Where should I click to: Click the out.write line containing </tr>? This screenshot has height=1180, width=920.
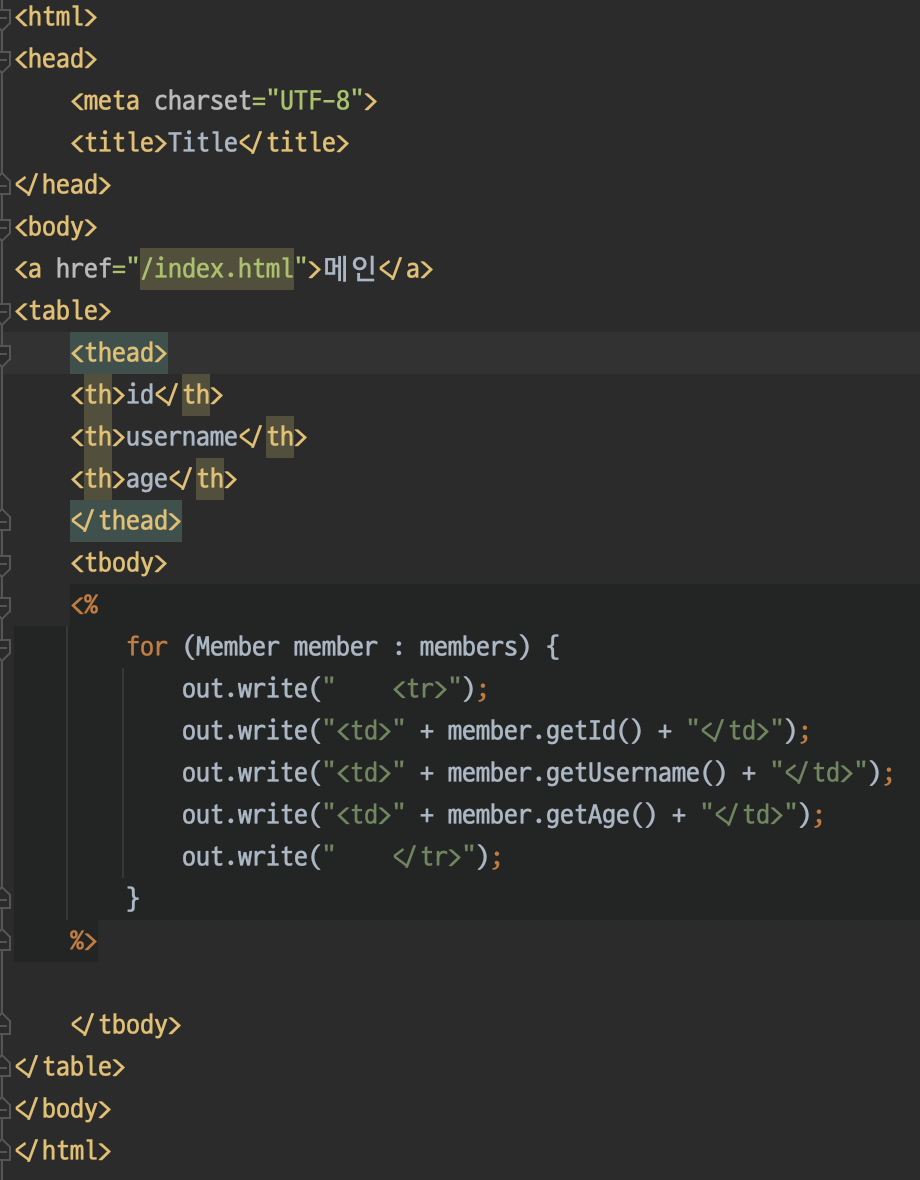(342, 857)
